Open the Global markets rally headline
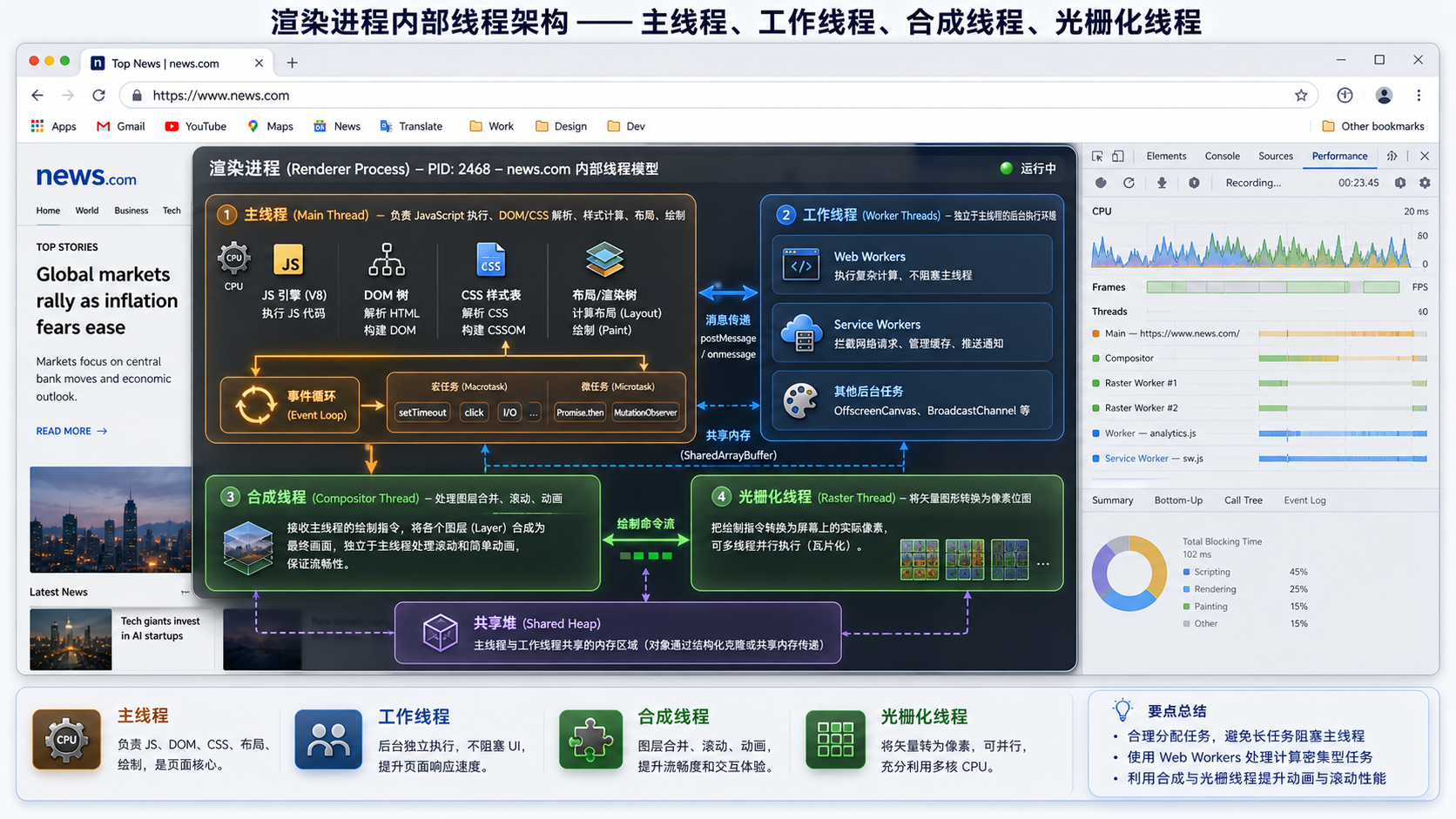The height and width of the screenshot is (819, 1456). (x=107, y=301)
